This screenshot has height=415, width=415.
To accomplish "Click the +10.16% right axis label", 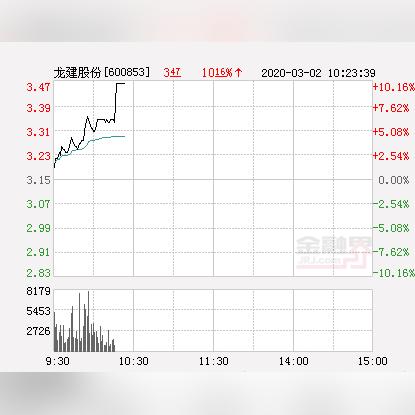I will coord(394,87).
